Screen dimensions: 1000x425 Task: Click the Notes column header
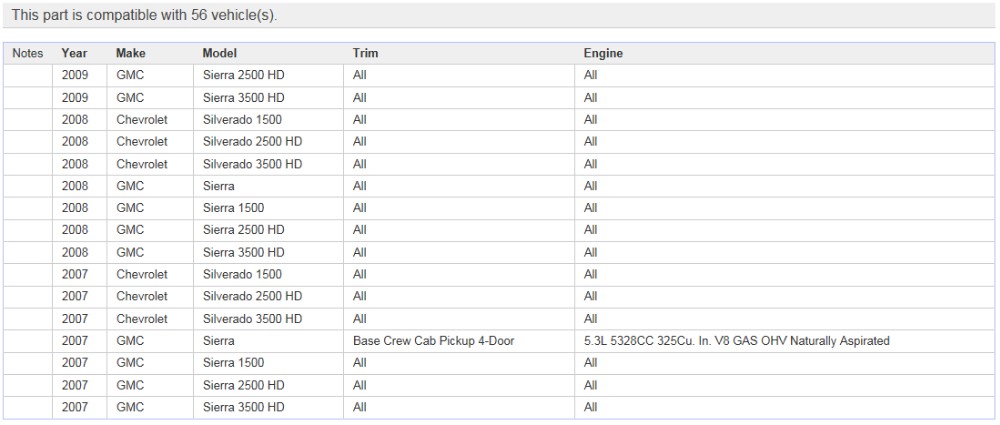(x=28, y=53)
